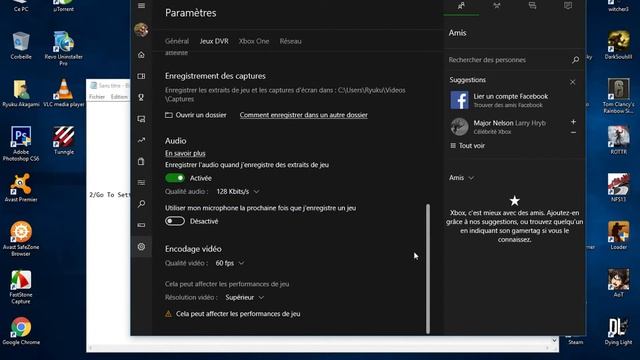640x360 pixels.
Task: Open Qualité audio 128 Kbits/s dropdown
Action: pyautogui.click(x=238, y=191)
